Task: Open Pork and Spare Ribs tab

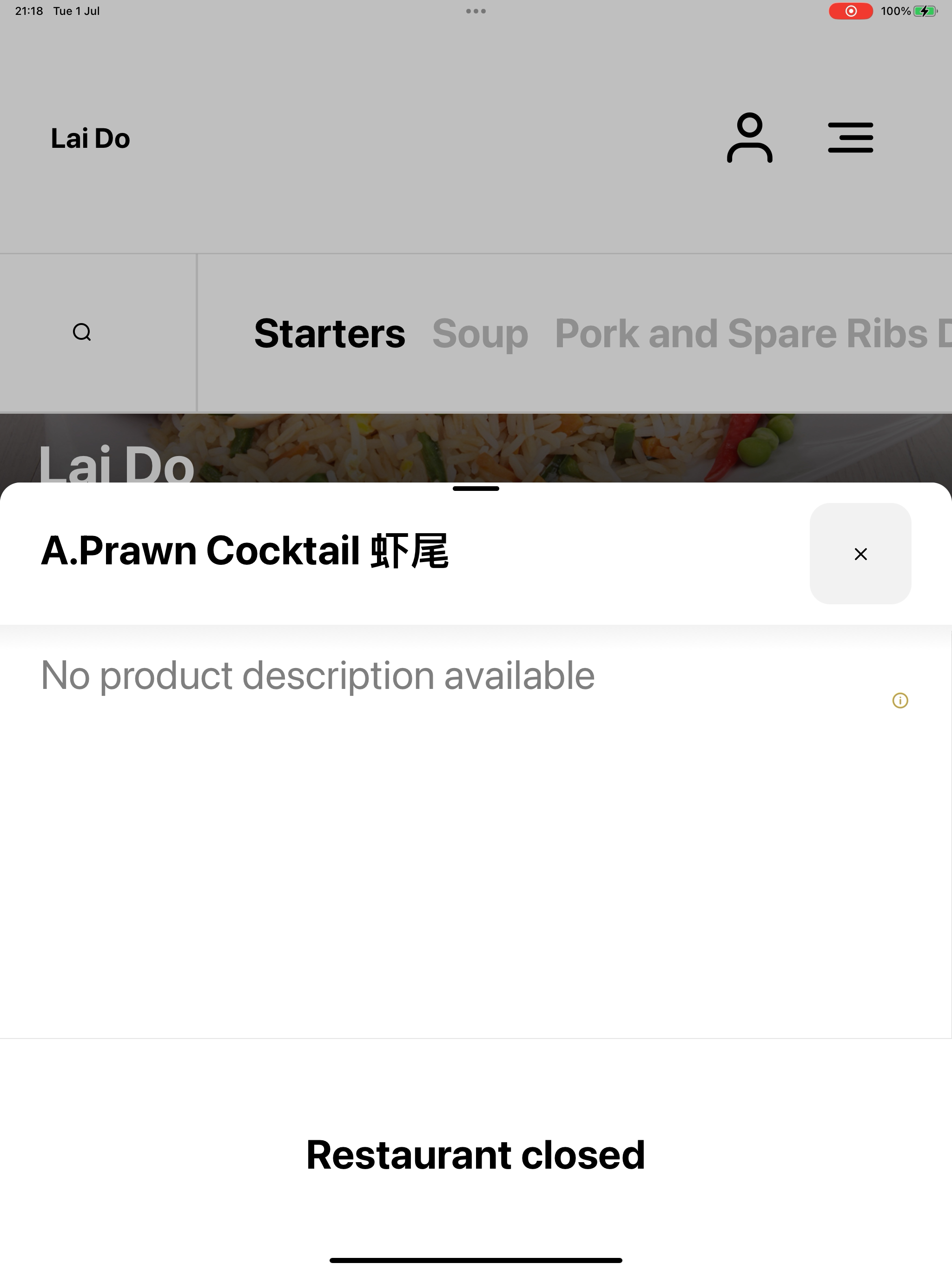Action: click(741, 334)
